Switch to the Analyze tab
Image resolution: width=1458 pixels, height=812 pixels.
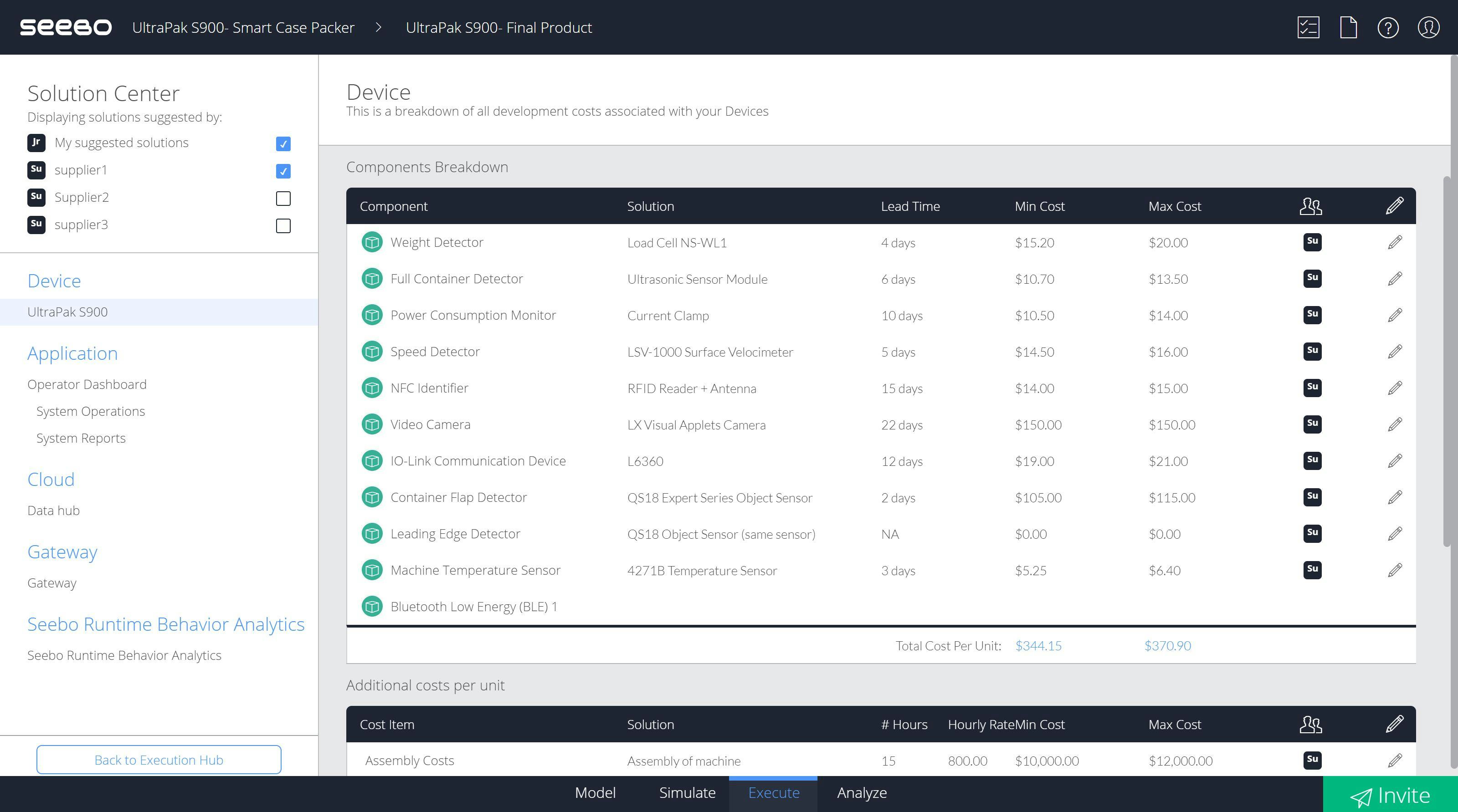tap(862, 792)
